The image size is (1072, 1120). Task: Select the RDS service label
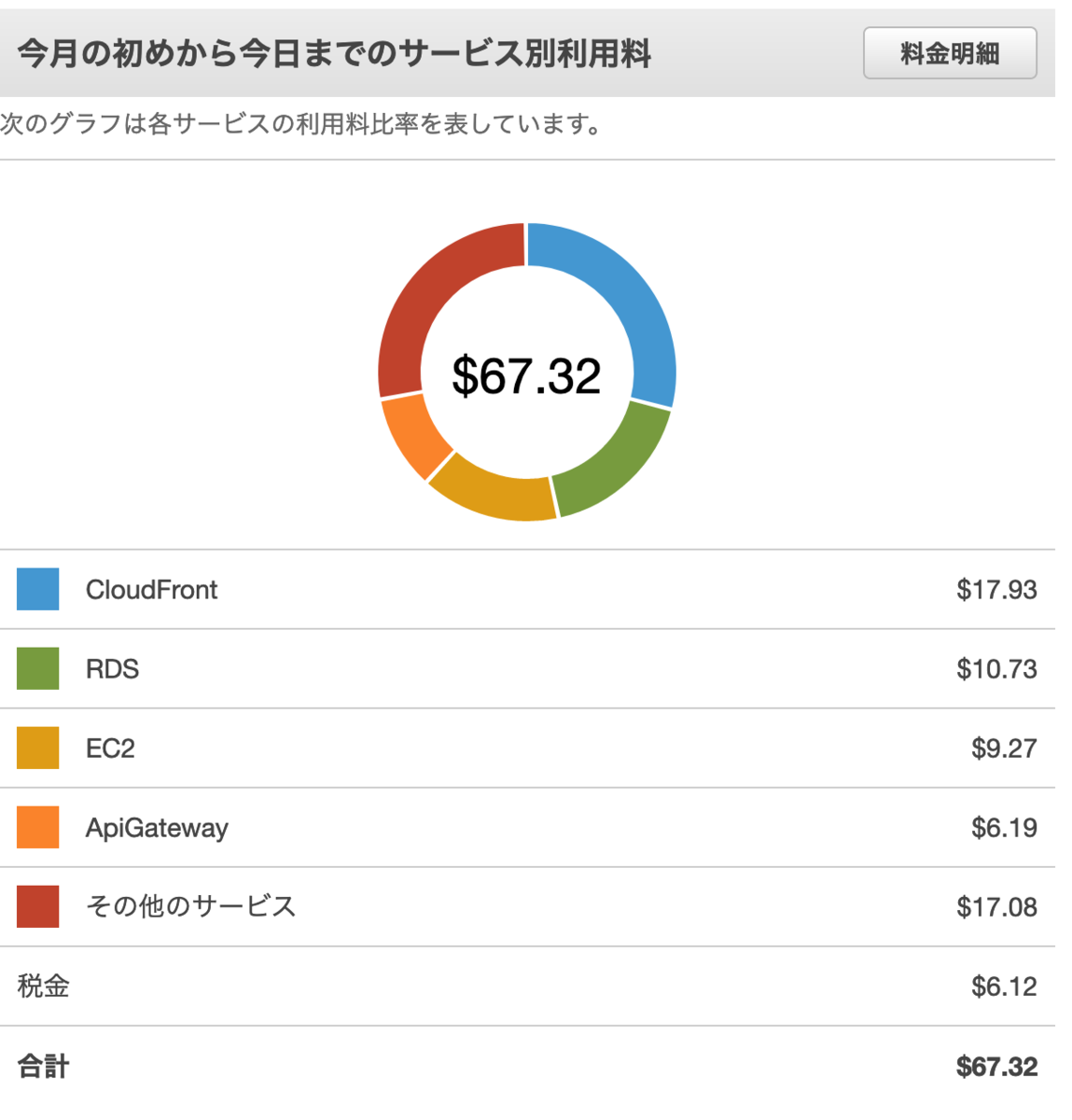112,669
